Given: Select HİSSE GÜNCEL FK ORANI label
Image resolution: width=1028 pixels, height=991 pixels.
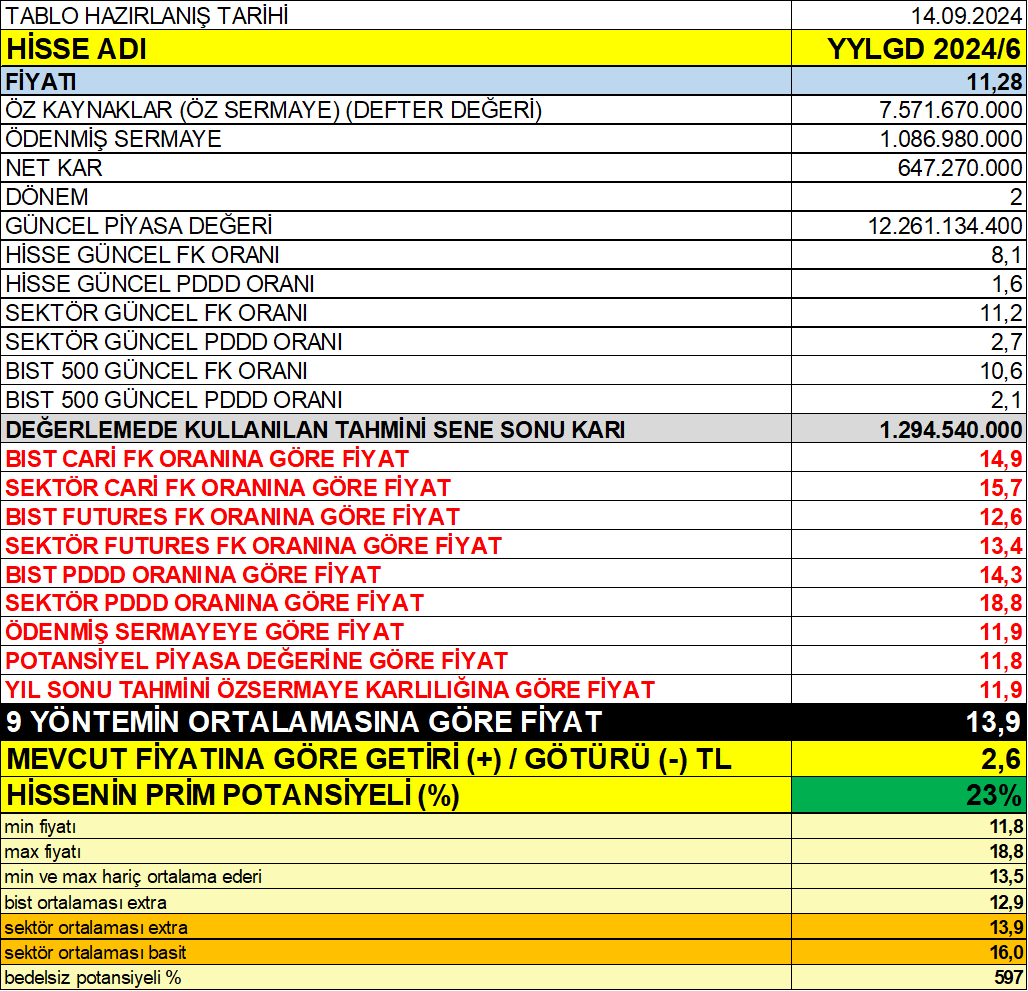Looking at the screenshot, I should pos(142,254).
